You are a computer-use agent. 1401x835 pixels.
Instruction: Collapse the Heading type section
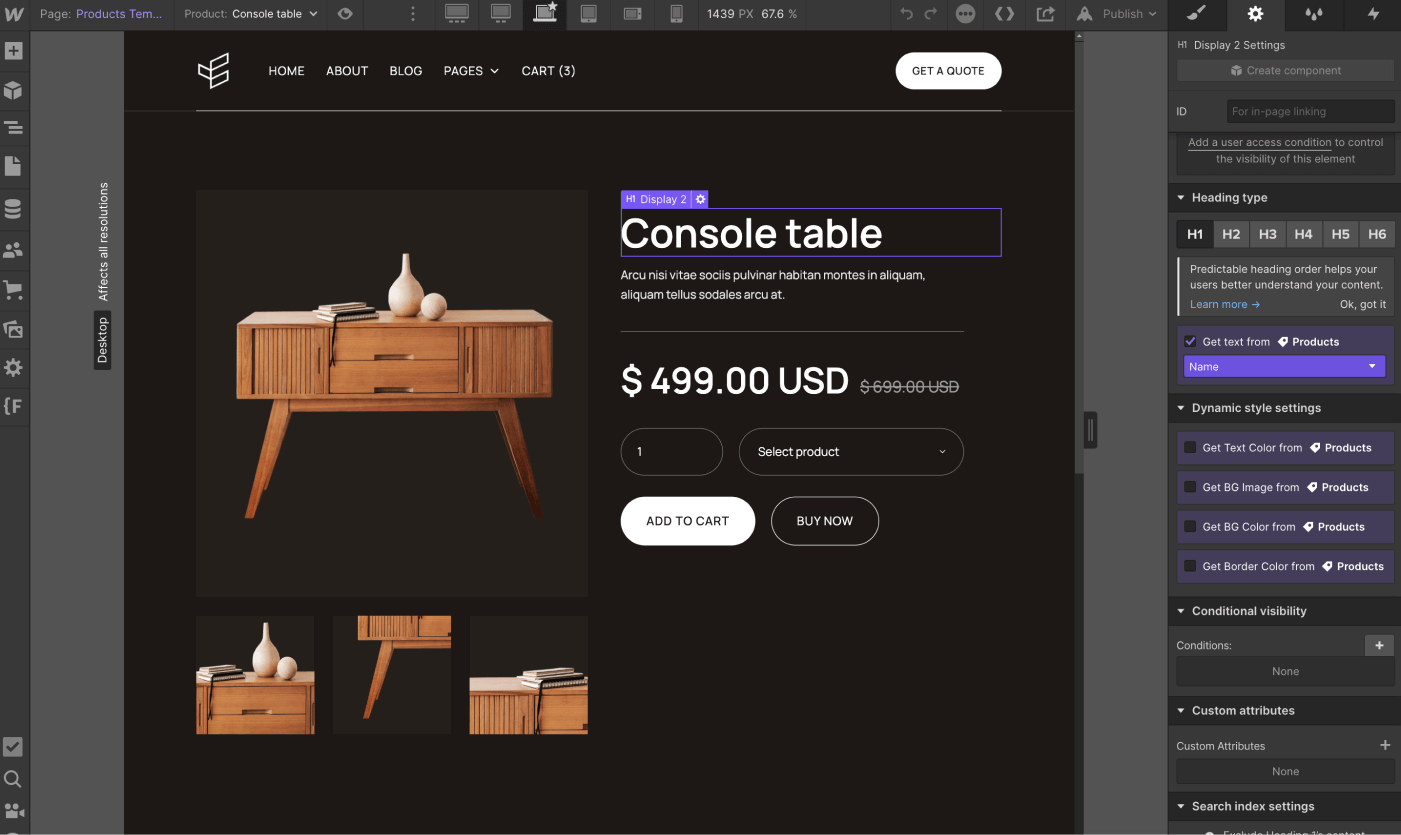click(x=1181, y=197)
